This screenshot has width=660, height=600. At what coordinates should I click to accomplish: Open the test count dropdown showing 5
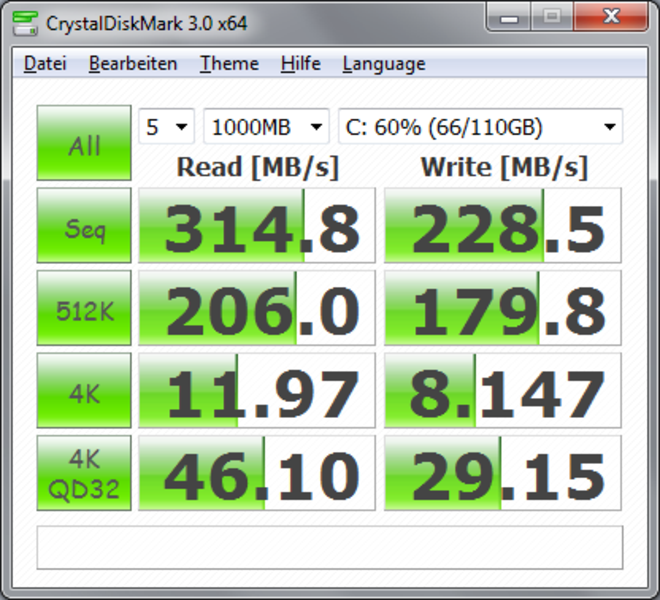point(167,126)
